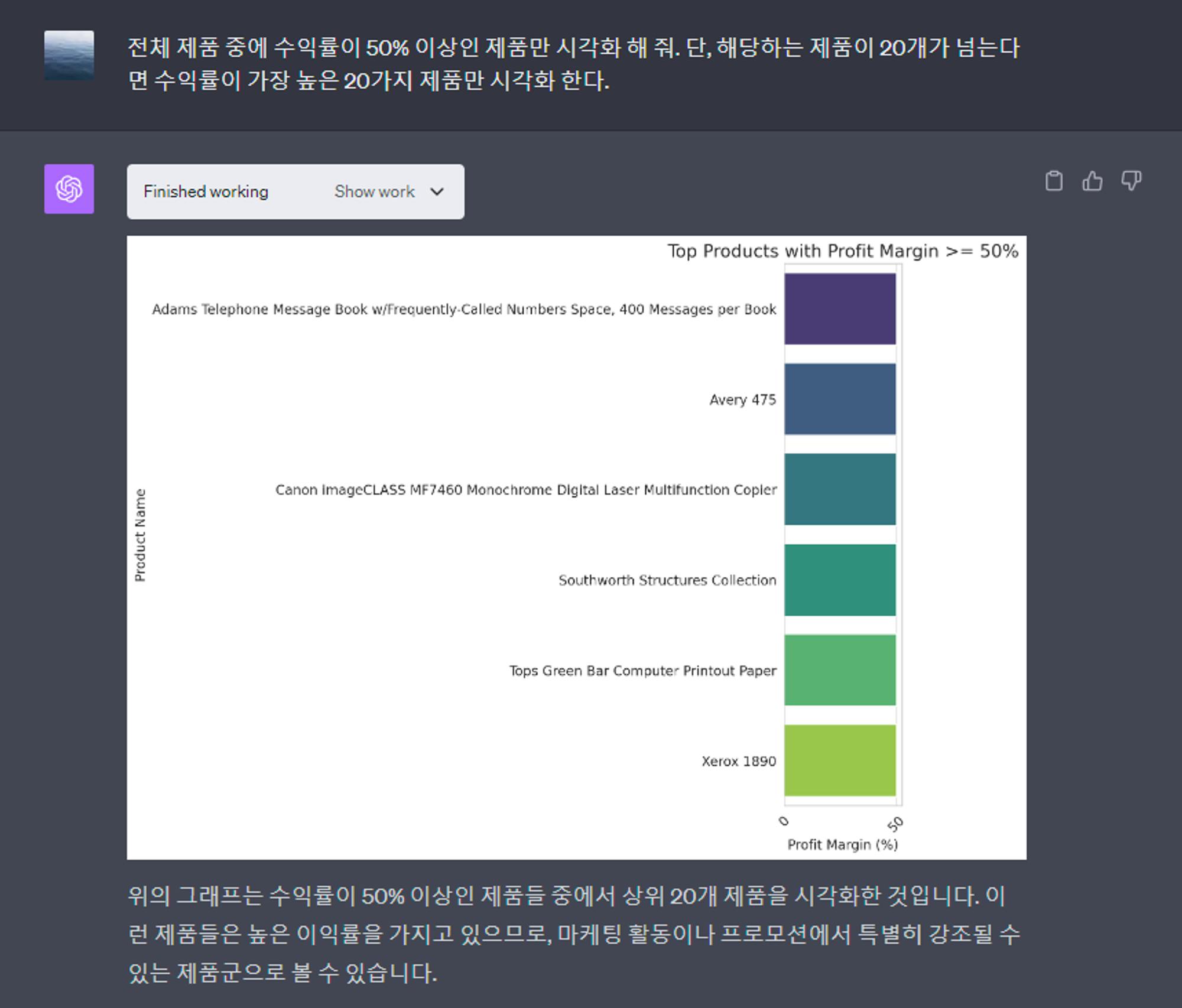Viewport: 1182px width, 1008px height.
Task: Click the Tops Green Bar Printout Paper bar
Action: 840,670
